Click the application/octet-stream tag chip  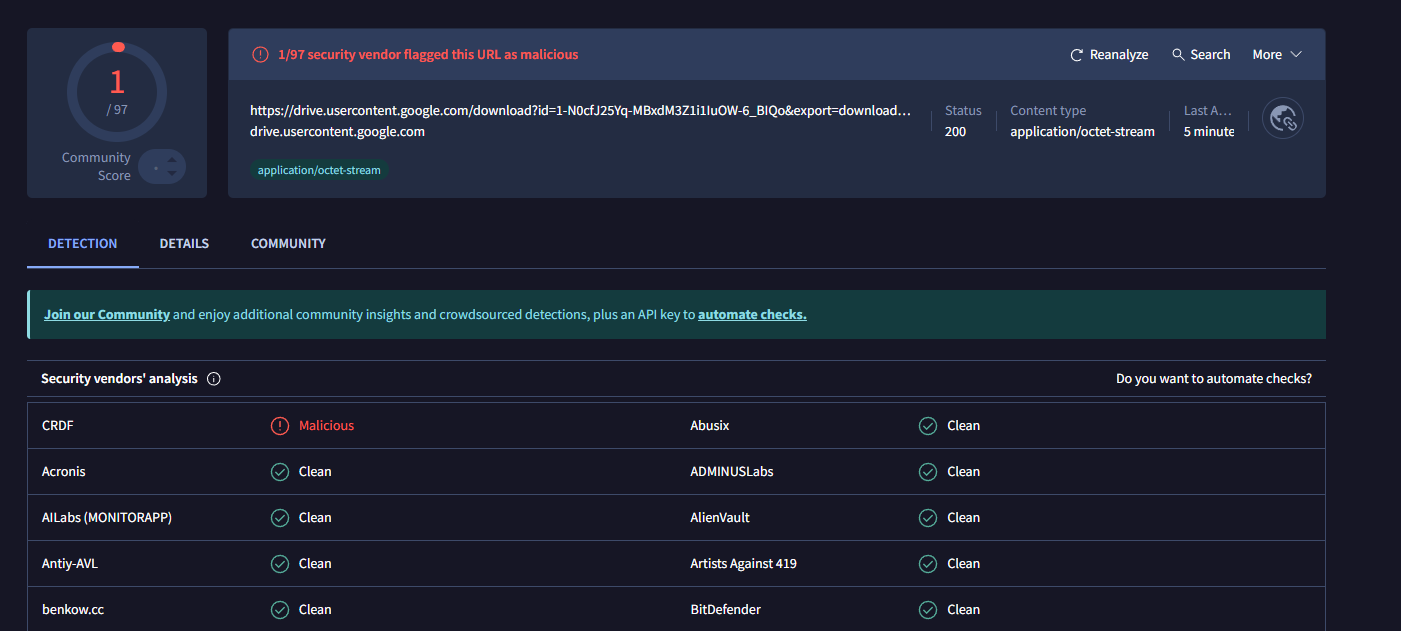(x=319, y=170)
